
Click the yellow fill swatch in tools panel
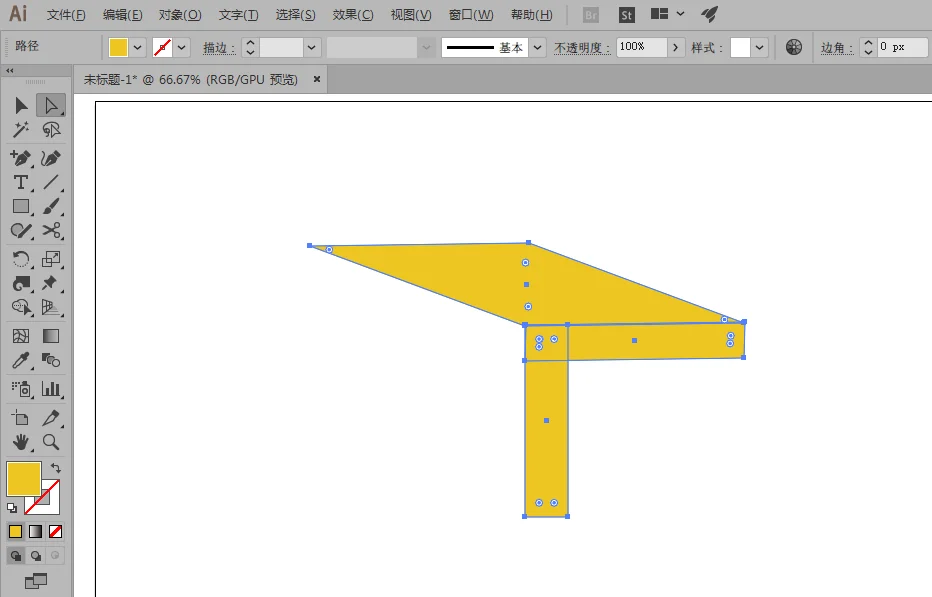tap(23, 479)
